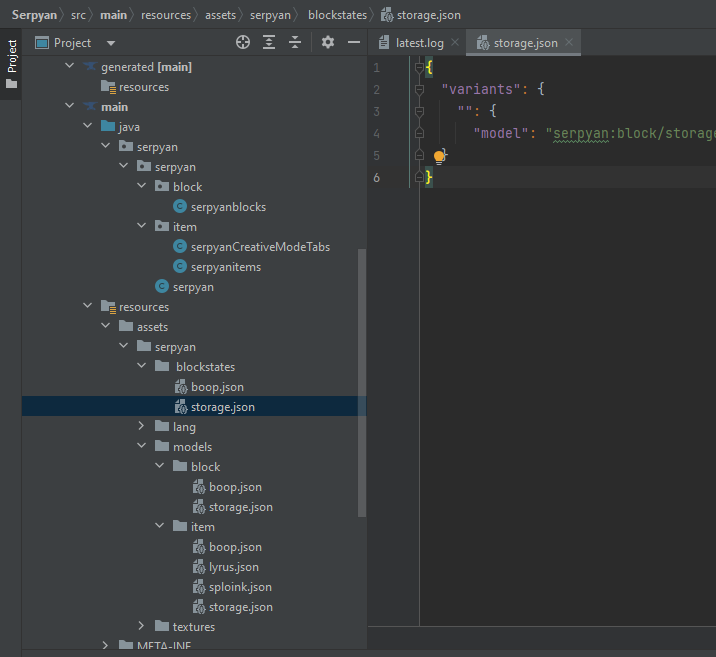Select boop.json under models block
This screenshot has width=716, height=657.
[x=235, y=487]
